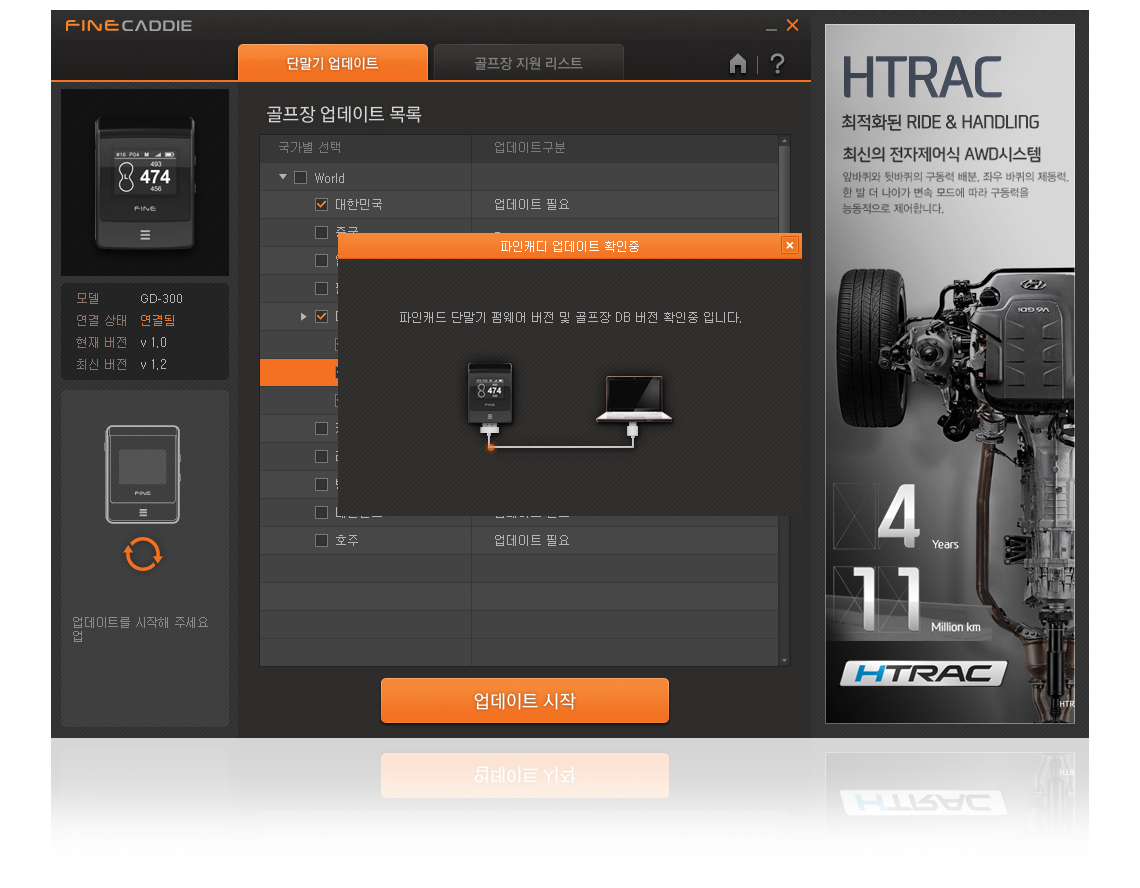Image resolution: width=1140 pixels, height=888 pixels.
Task: Click the FINECADDIE logo
Action: pyautogui.click(x=129, y=25)
